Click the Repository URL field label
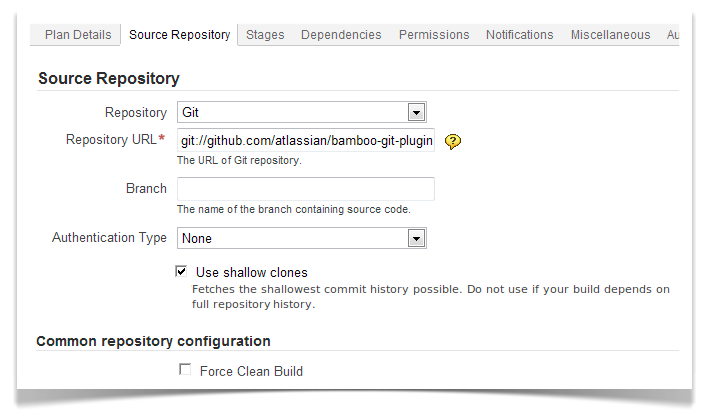The height and width of the screenshot is (420, 719). (x=115, y=139)
